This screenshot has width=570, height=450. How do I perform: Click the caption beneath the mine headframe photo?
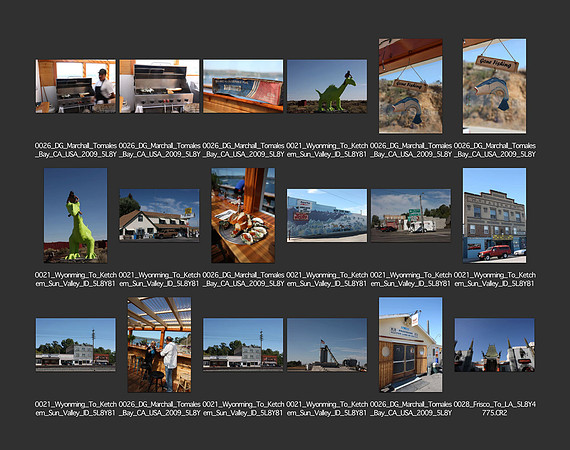pos(327,409)
